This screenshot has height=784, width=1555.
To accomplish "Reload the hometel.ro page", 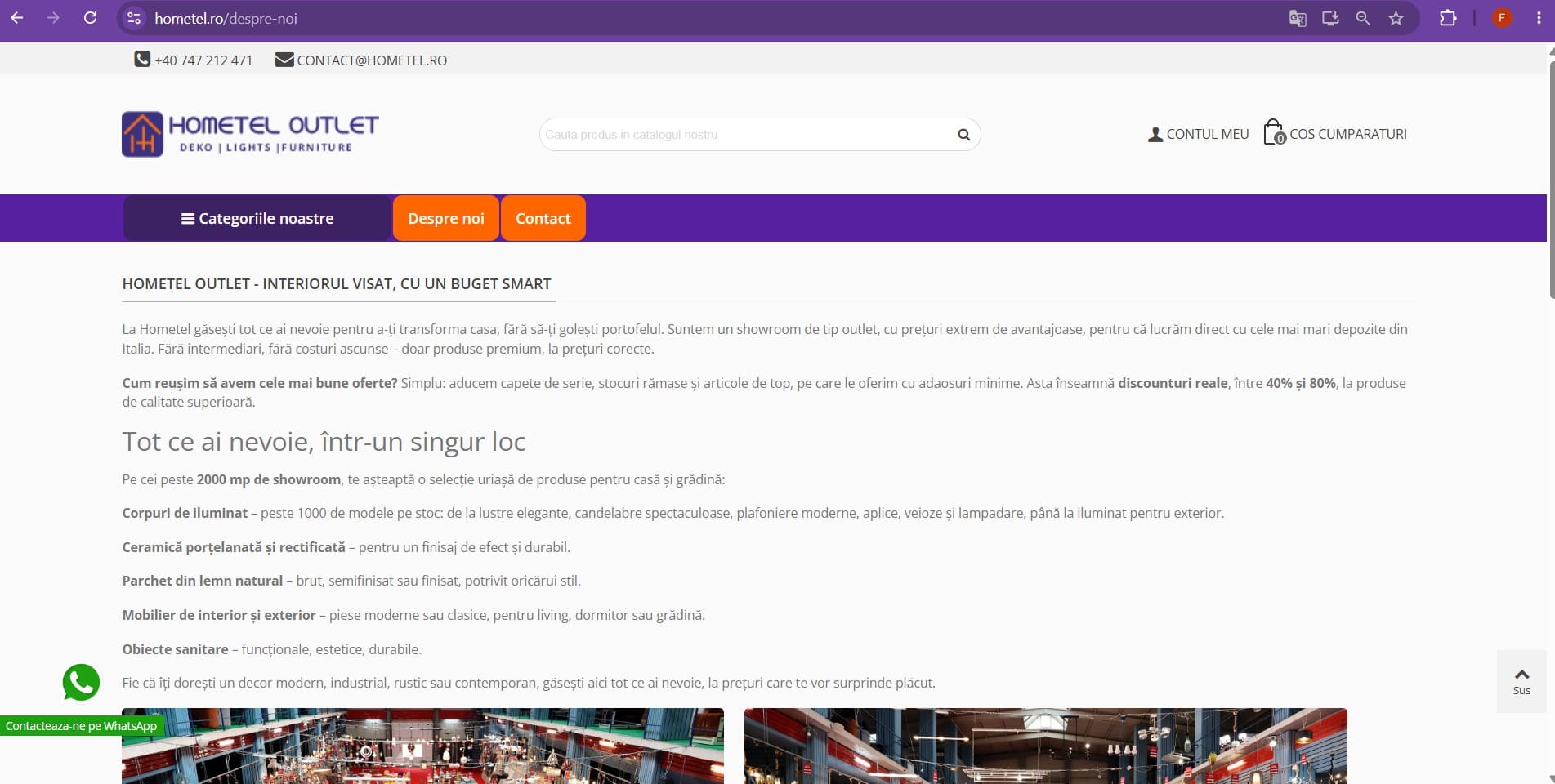I will (91, 18).
